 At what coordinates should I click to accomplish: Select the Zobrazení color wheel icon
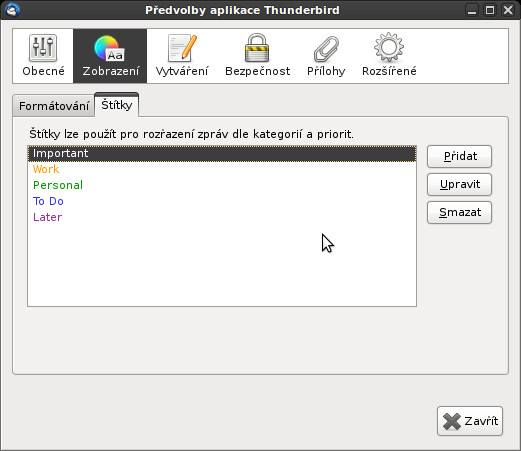[x=110, y=49]
